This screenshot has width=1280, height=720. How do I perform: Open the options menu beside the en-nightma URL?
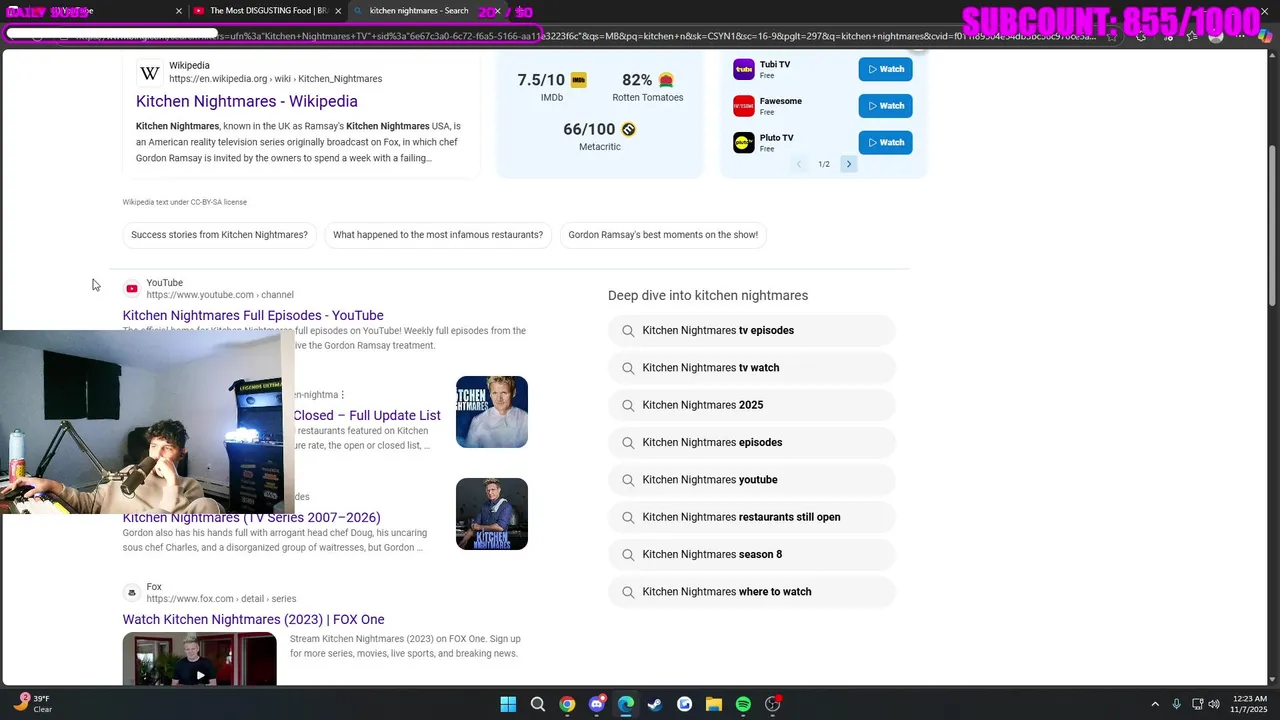343,395
